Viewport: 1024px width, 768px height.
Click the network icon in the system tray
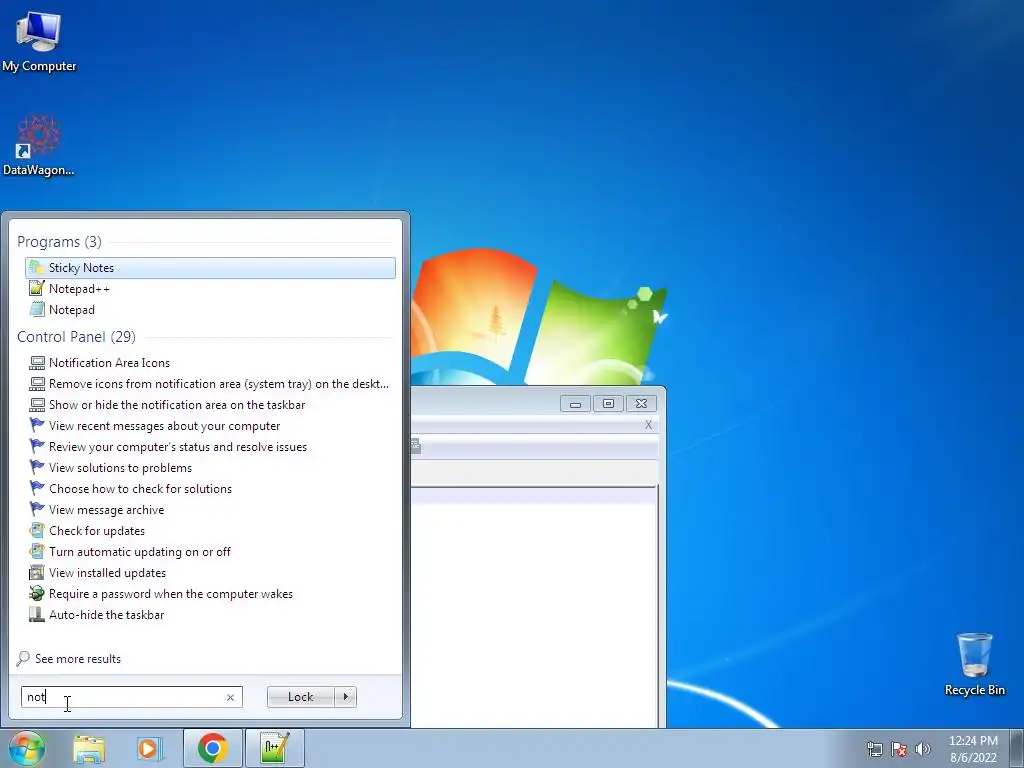874,749
